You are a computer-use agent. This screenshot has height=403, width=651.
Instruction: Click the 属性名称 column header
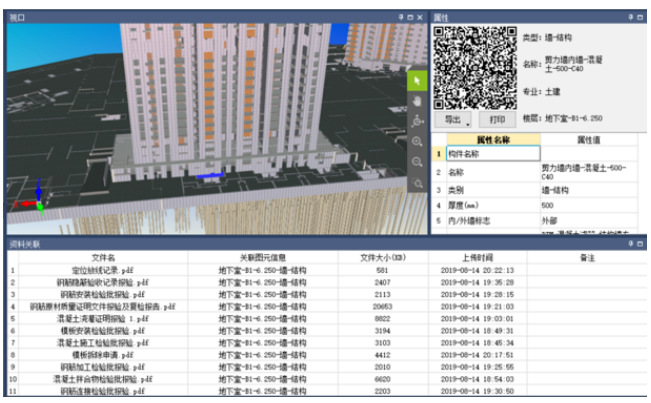click(493, 140)
